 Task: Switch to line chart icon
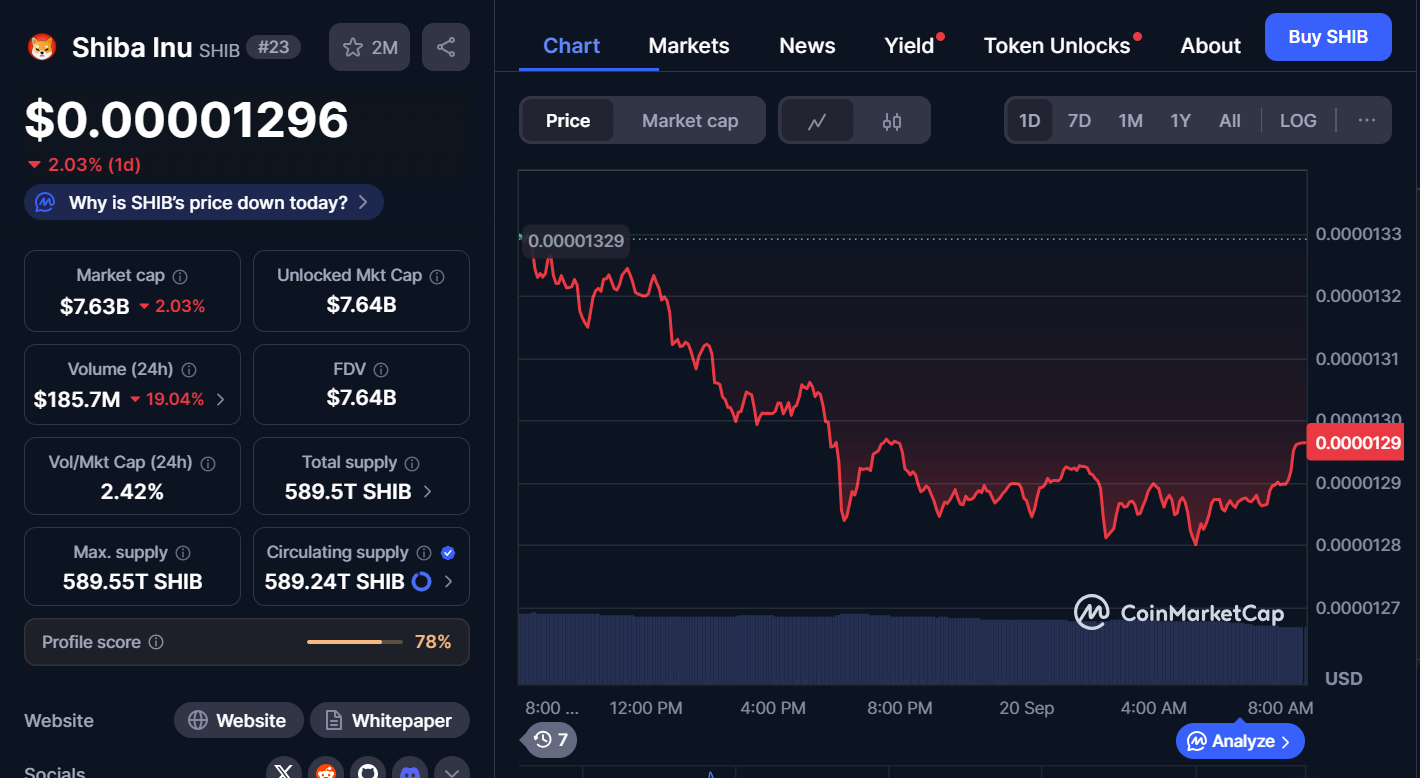point(817,121)
